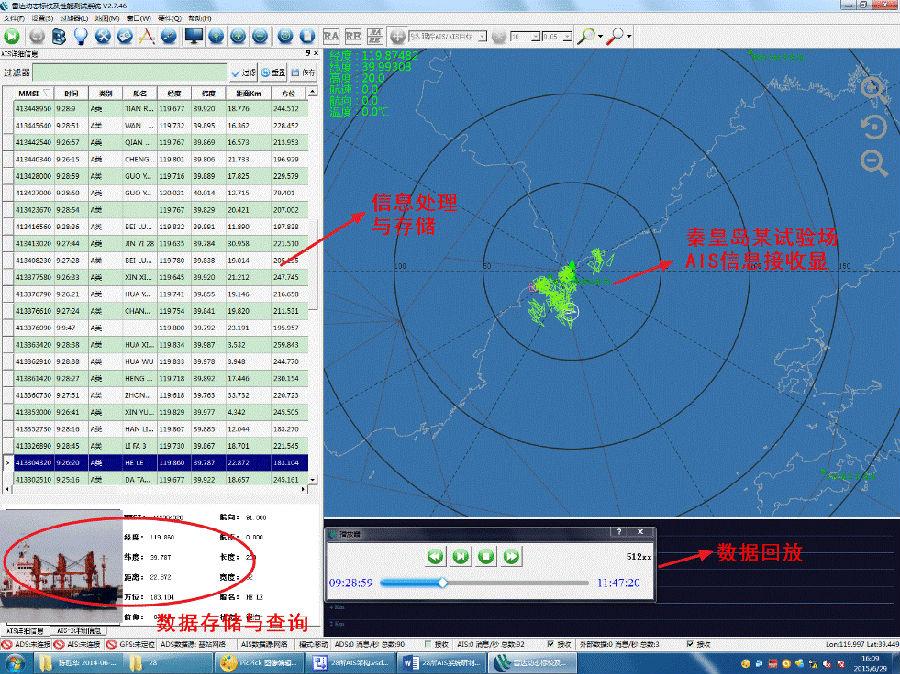
Task: Open the 设置(S) menu
Action: click(42, 18)
